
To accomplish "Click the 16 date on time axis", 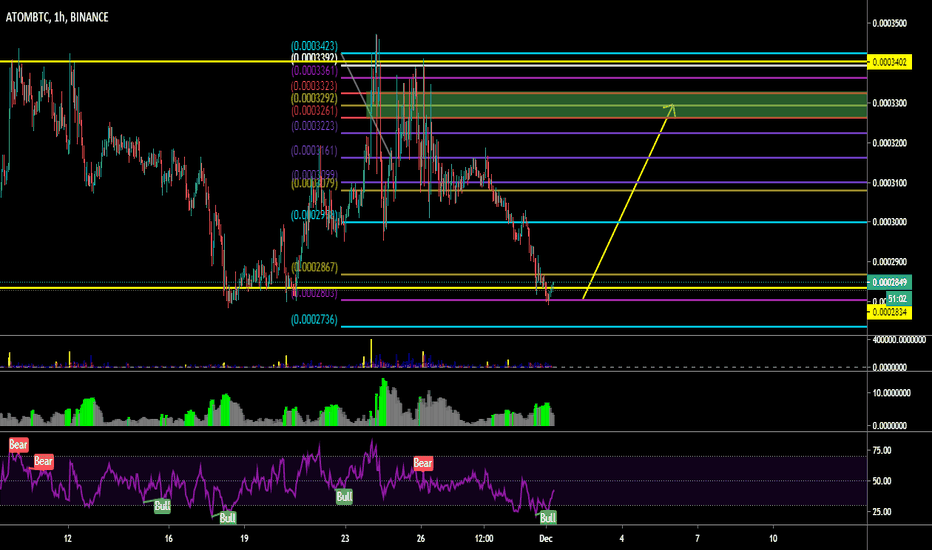I will pyautogui.click(x=169, y=539).
